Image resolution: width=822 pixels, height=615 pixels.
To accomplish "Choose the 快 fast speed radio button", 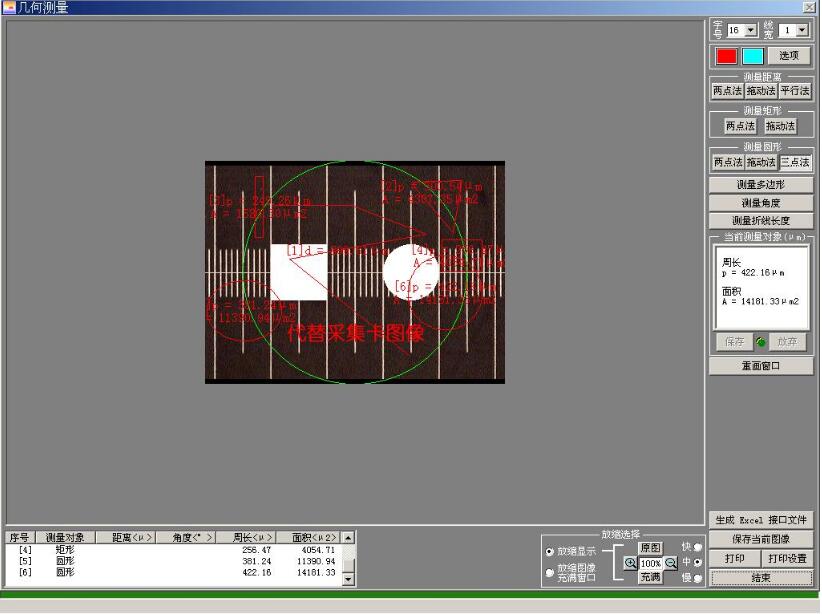I will click(x=697, y=547).
